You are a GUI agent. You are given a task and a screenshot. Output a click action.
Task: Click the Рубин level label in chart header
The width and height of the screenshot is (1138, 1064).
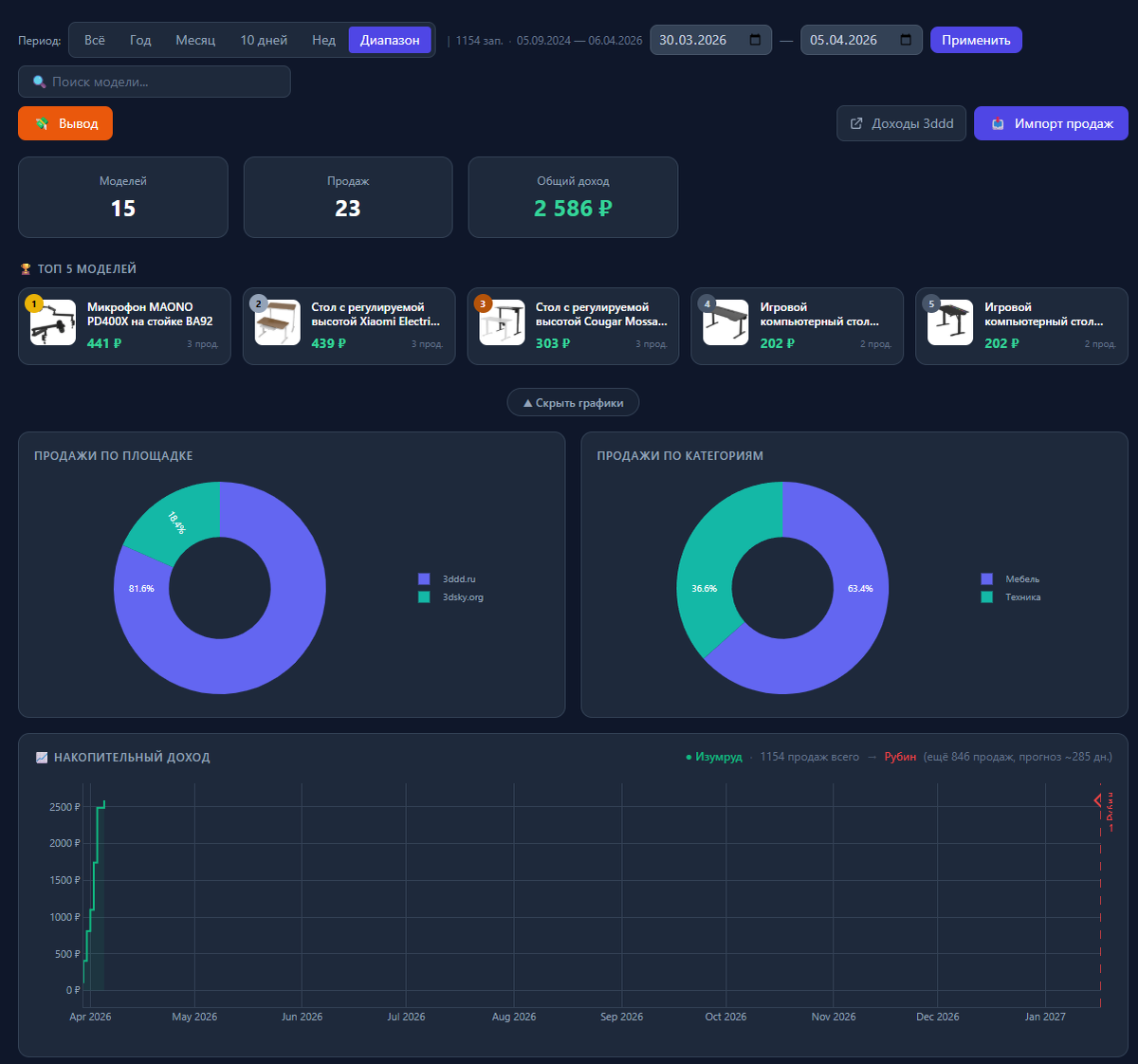click(900, 757)
